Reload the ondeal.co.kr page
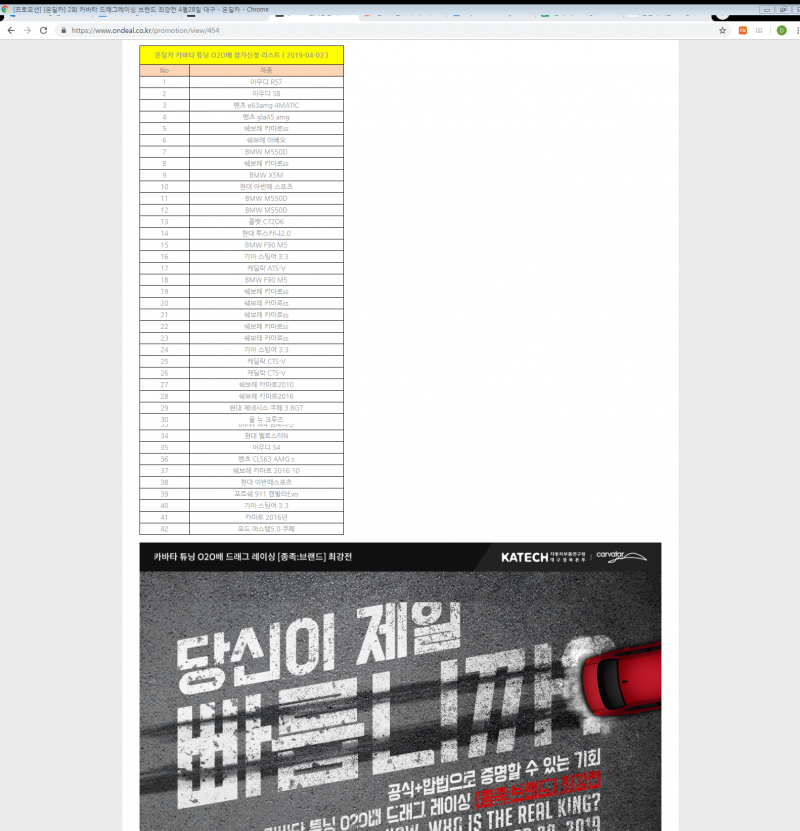Screen dimensions: 800x831 pyautogui.click(x=43, y=31)
